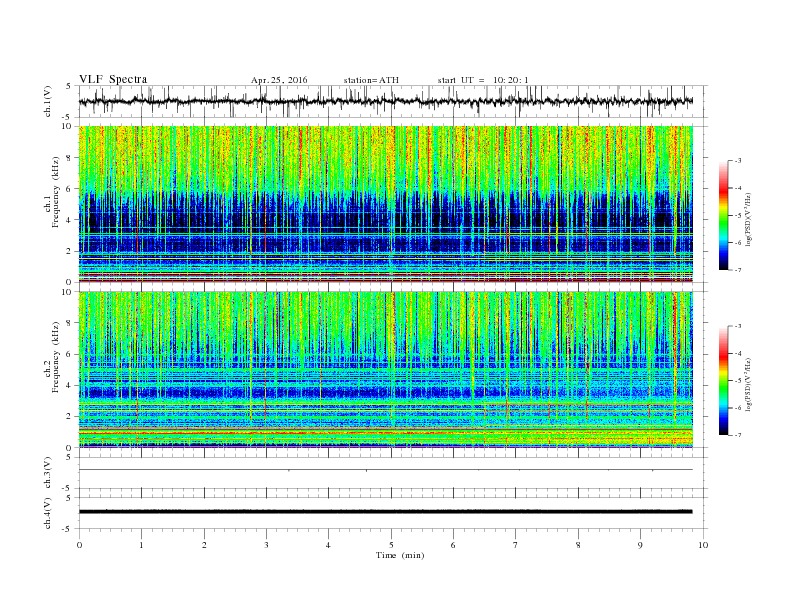Viewport: 792px width, 612px height.
Task: Click time-axis tick label "3" at the bottom
Action: coord(266,545)
